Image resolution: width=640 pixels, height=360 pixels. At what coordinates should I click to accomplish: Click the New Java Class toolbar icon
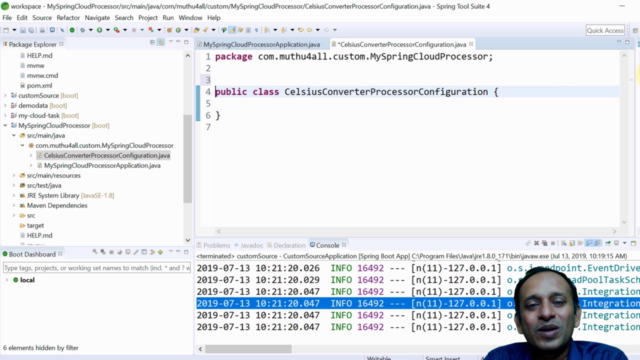tap(178, 30)
